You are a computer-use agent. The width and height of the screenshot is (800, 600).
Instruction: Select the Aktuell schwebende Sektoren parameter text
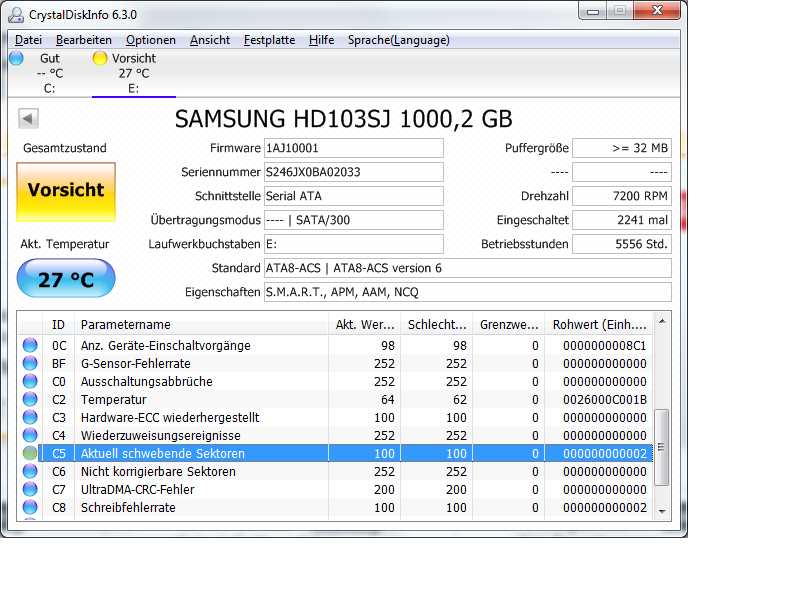click(163, 453)
